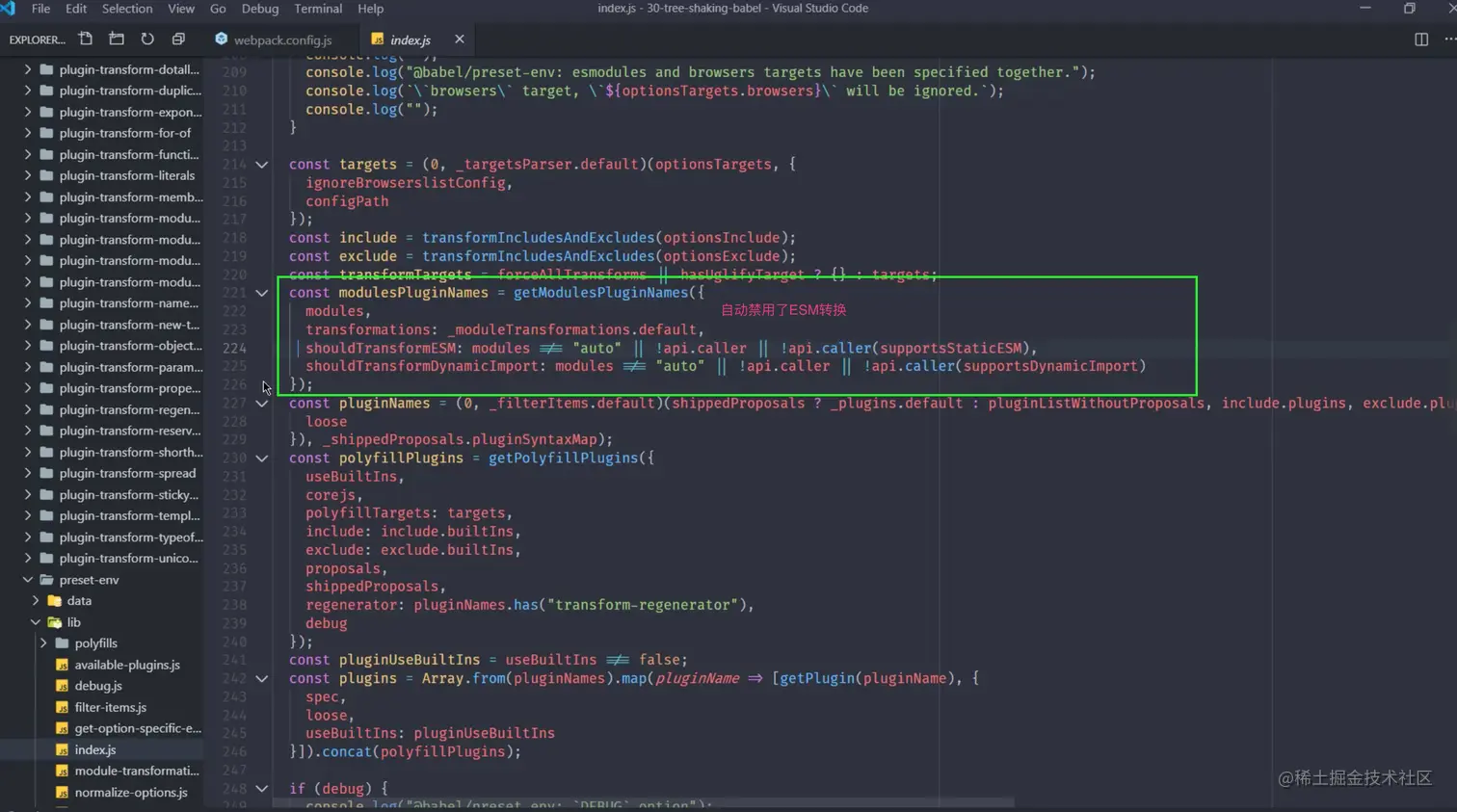Click the horizontal scrollbar of the editor

(644, 802)
